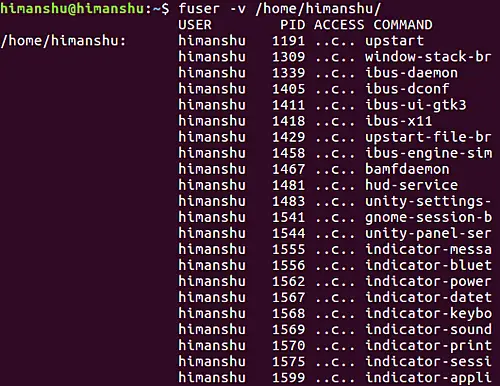500x386 pixels.
Task: Click the bamfdaemon process entry
Action: click(x=407, y=169)
